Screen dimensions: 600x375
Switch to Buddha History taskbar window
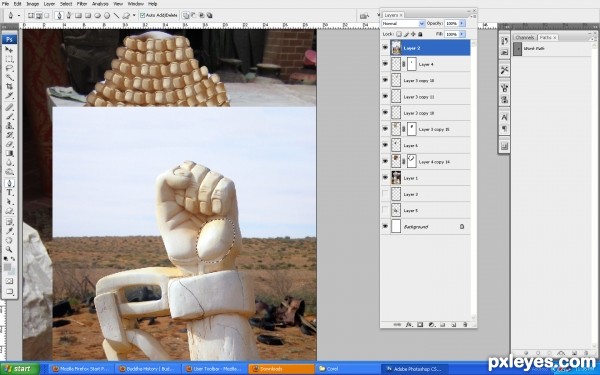pos(148,369)
